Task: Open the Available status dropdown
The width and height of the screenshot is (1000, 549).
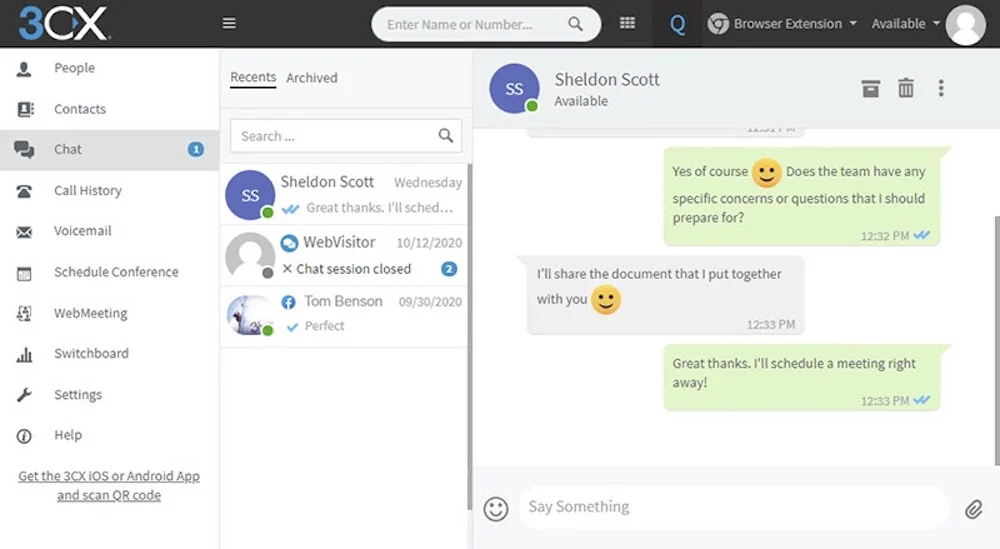Action: coord(906,24)
